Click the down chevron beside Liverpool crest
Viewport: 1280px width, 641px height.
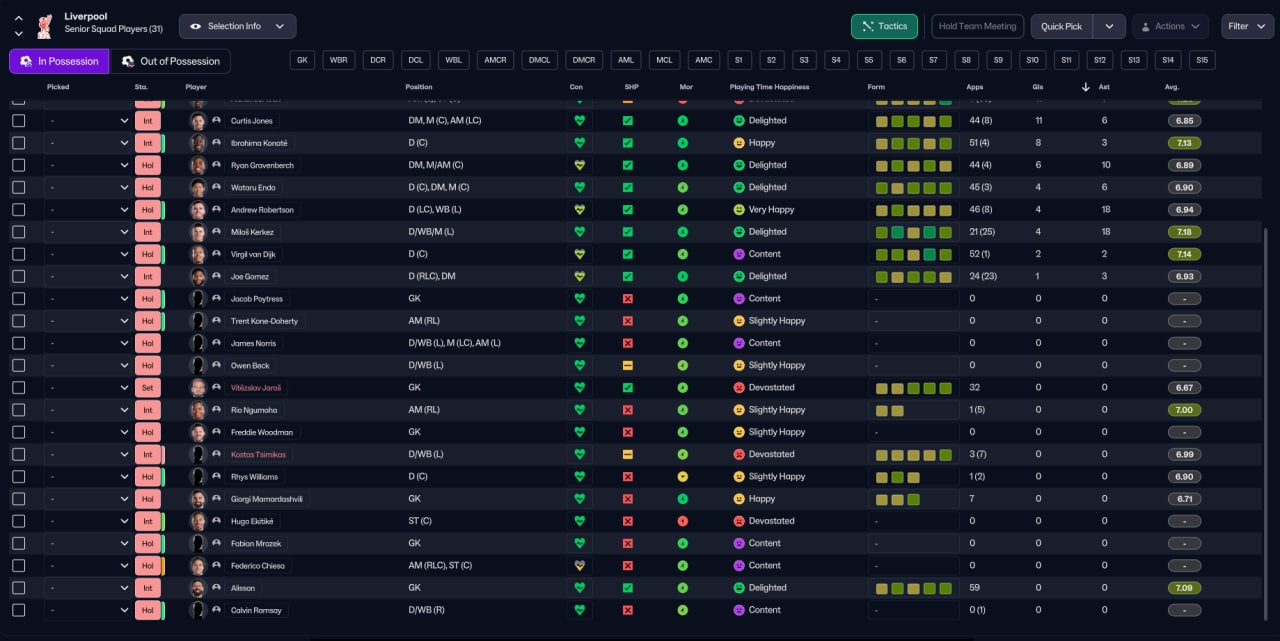point(18,34)
